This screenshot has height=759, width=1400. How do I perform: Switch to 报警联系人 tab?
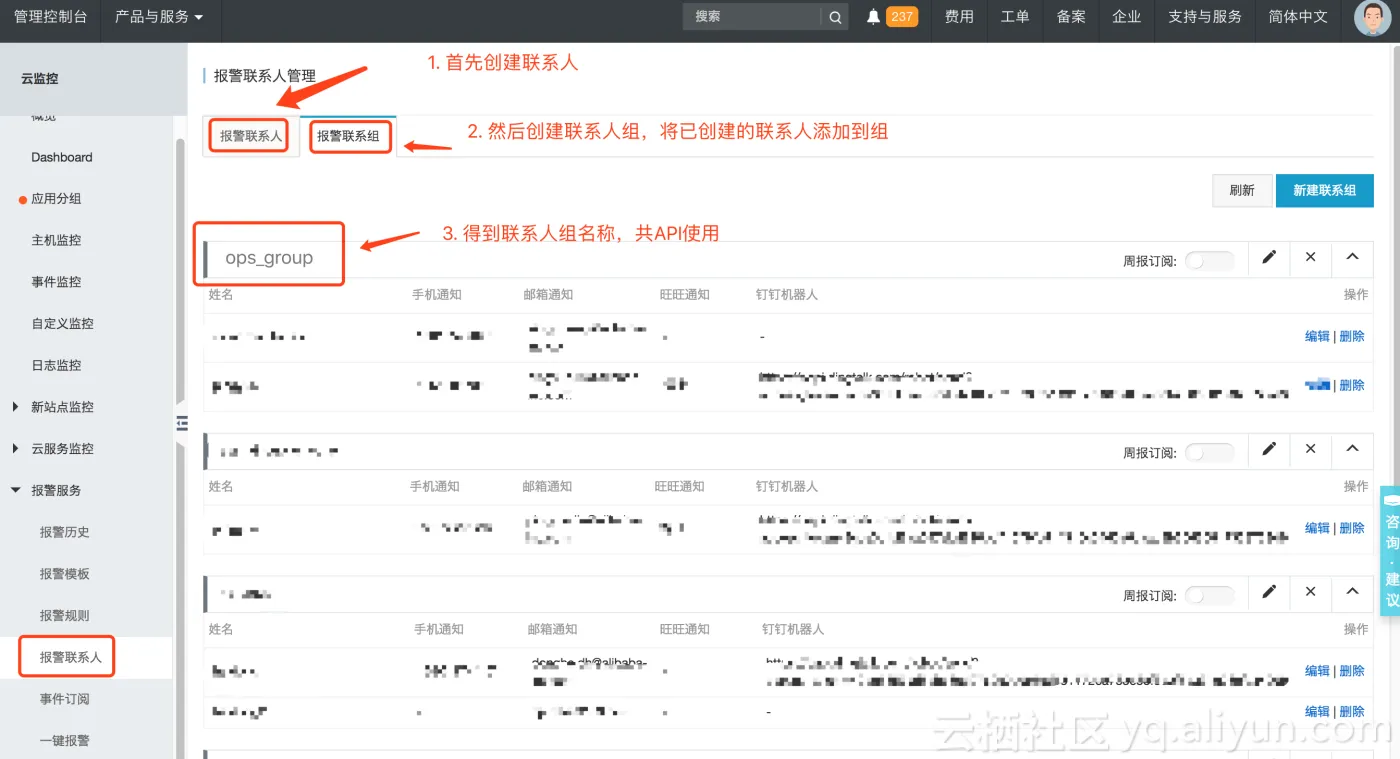[250, 136]
